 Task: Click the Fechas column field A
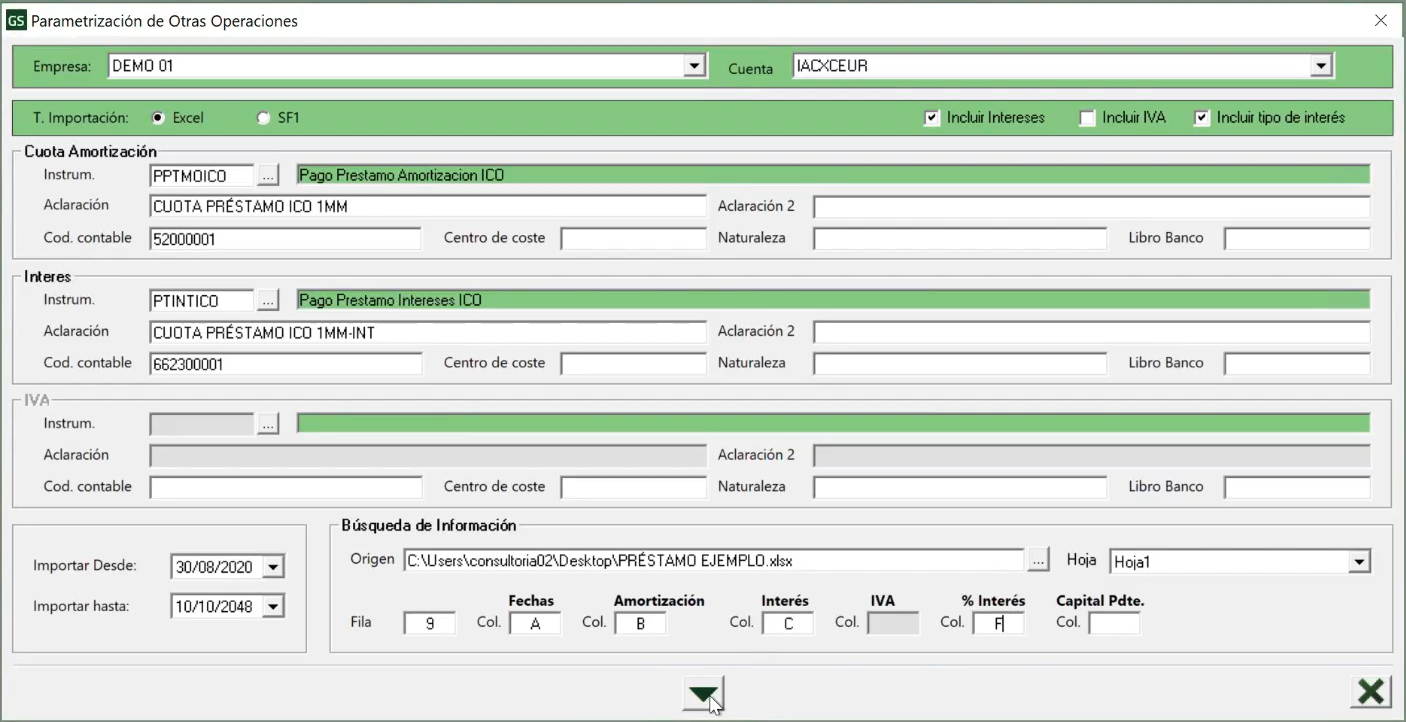pyautogui.click(x=535, y=623)
